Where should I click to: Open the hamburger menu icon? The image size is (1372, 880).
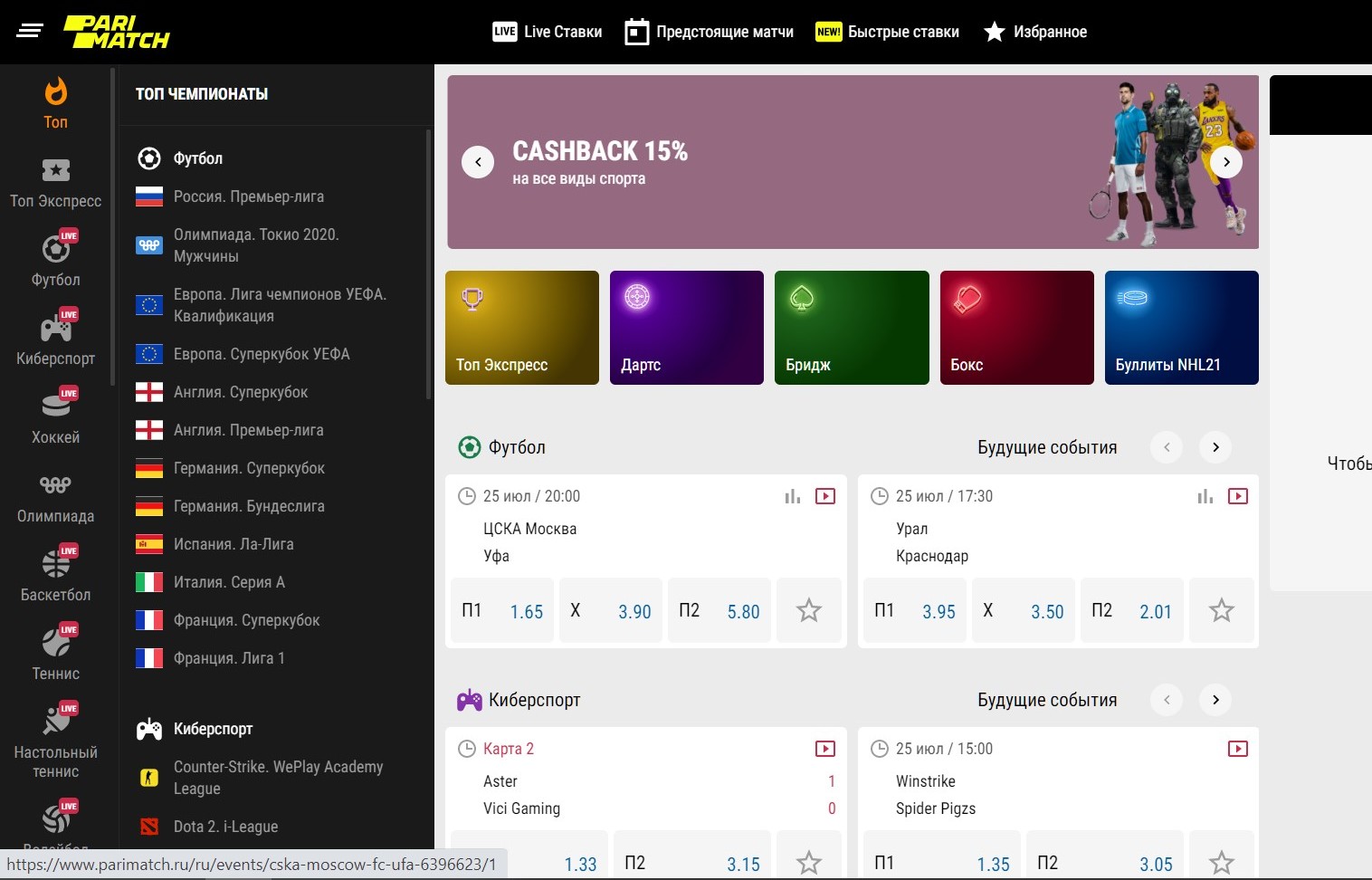click(x=30, y=32)
